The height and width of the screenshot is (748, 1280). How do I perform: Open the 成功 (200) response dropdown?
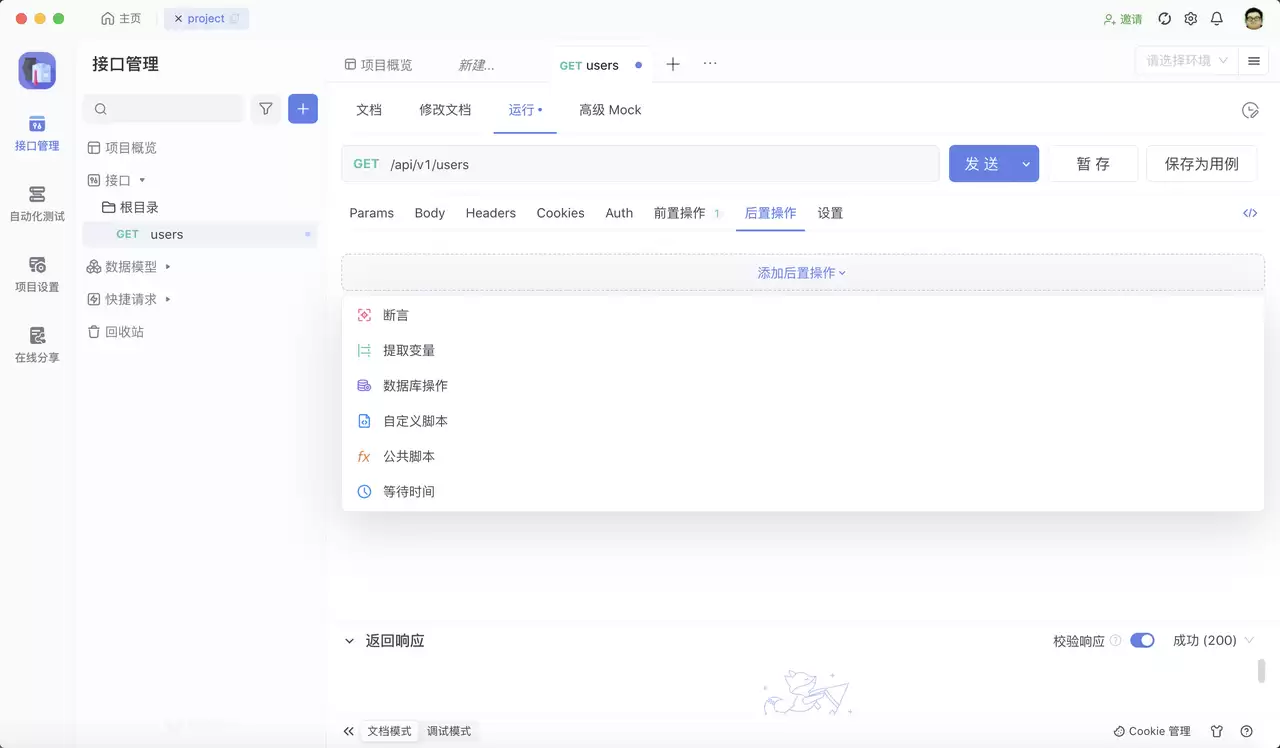coord(1213,640)
